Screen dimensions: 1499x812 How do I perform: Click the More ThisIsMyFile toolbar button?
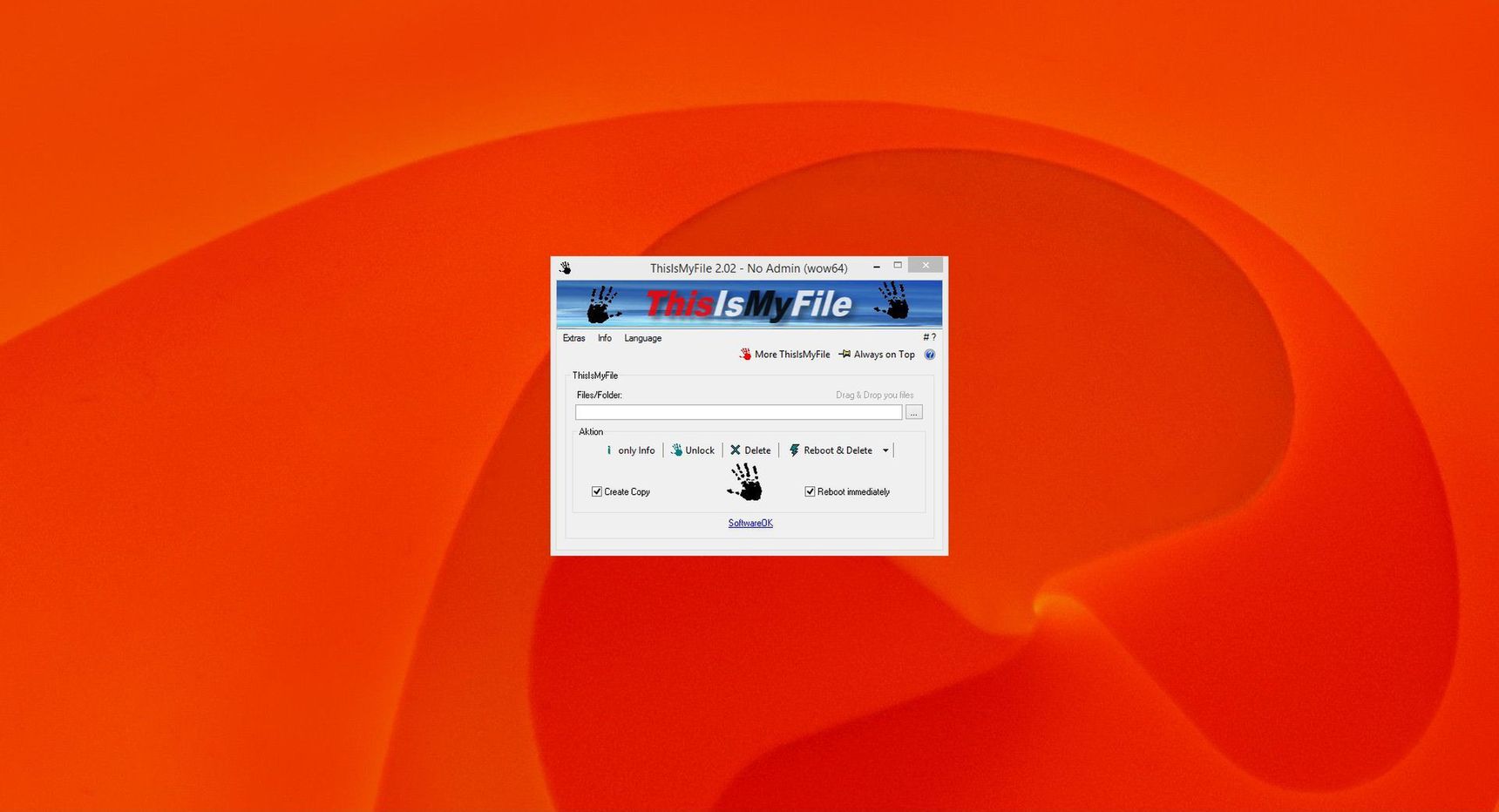click(x=784, y=355)
